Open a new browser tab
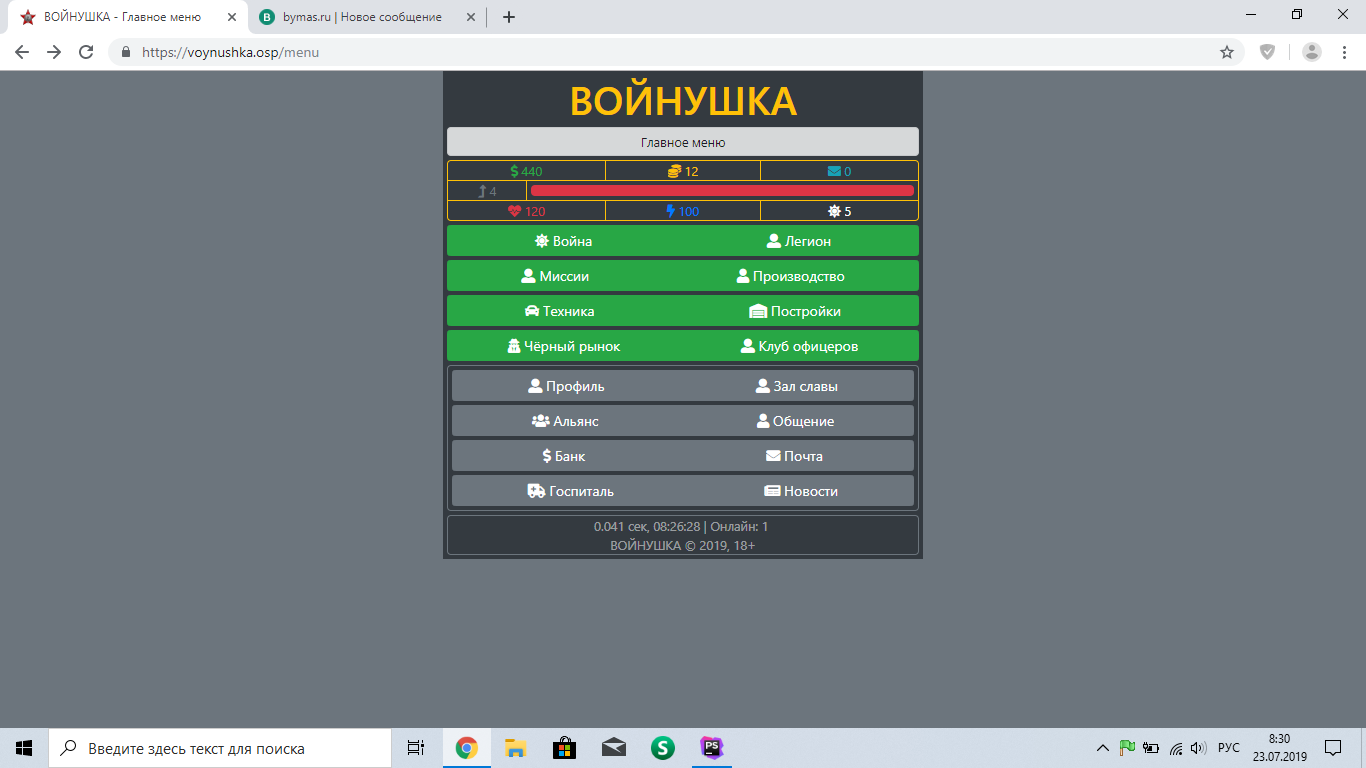 pos(509,17)
